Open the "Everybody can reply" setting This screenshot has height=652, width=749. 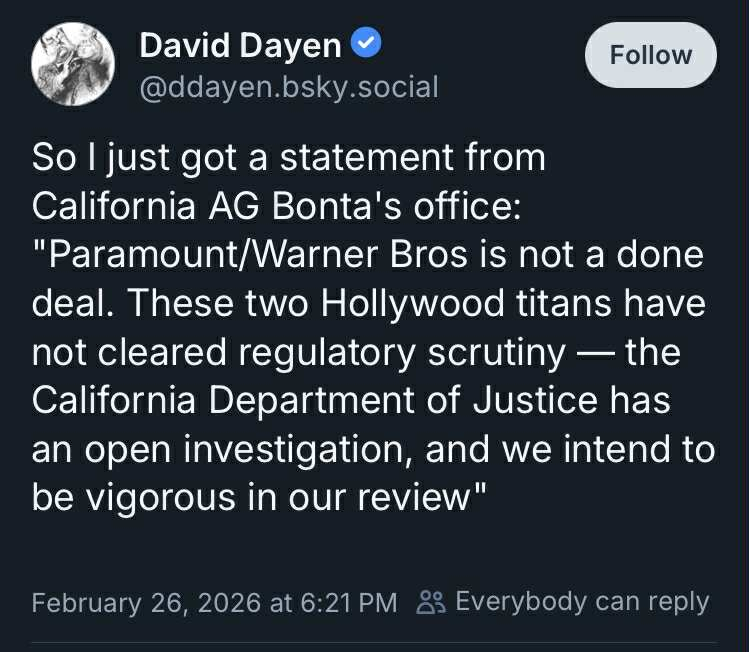coord(581,602)
